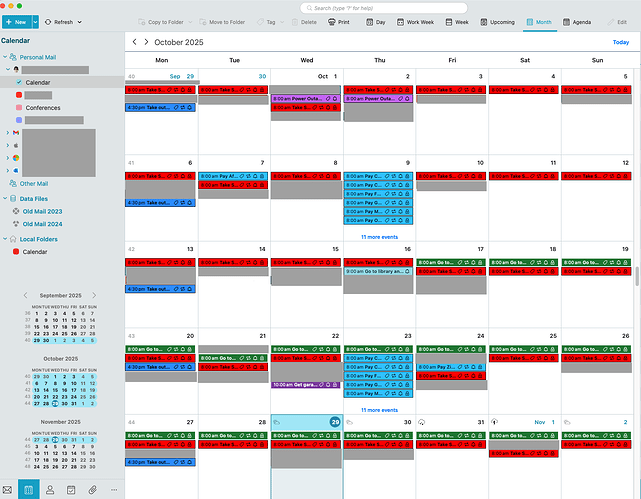Open the New button dropdown arrow
The height and width of the screenshot is (499, 641).
(36, 21)
